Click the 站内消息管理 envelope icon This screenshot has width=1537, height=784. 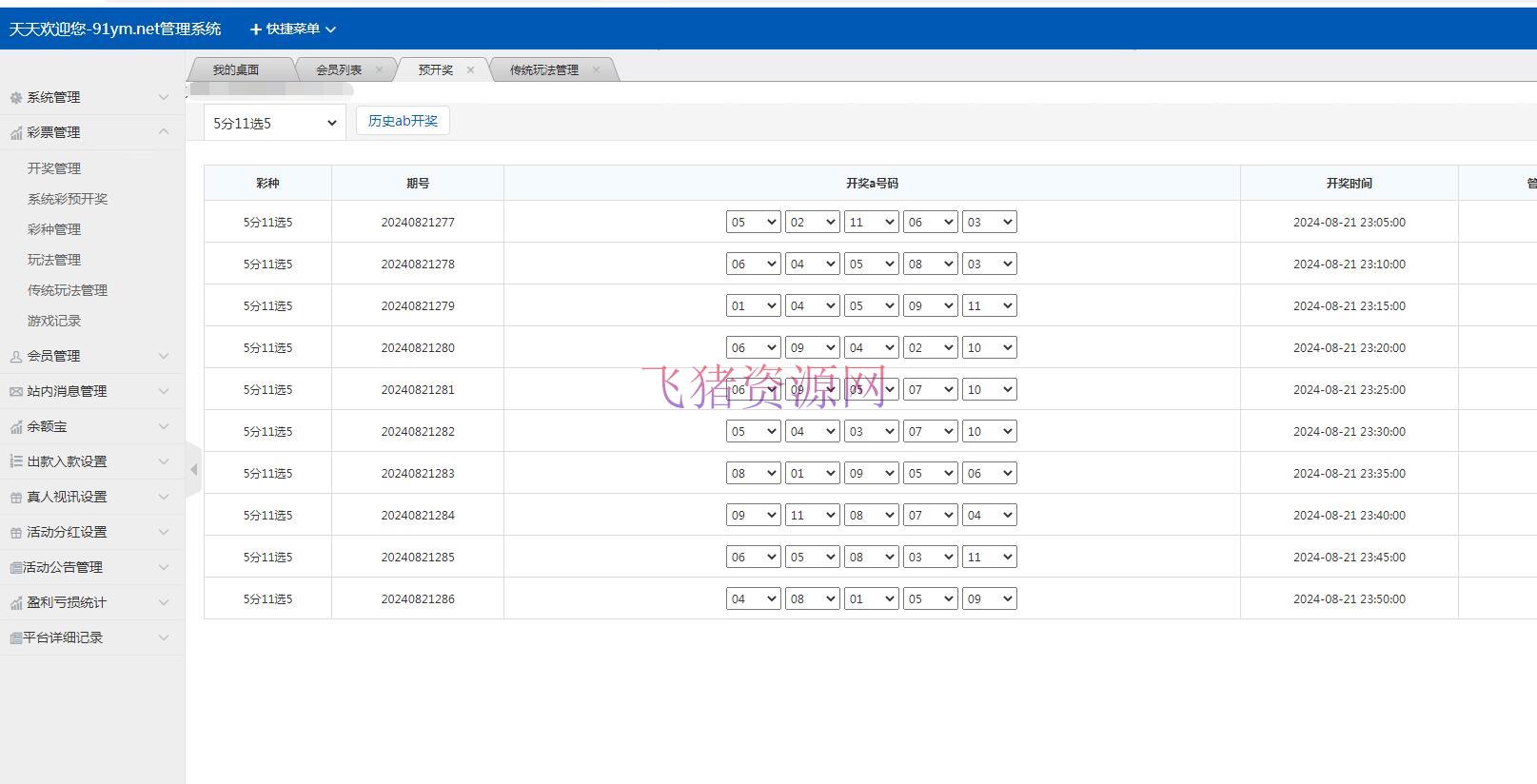(x=16, y=392)
